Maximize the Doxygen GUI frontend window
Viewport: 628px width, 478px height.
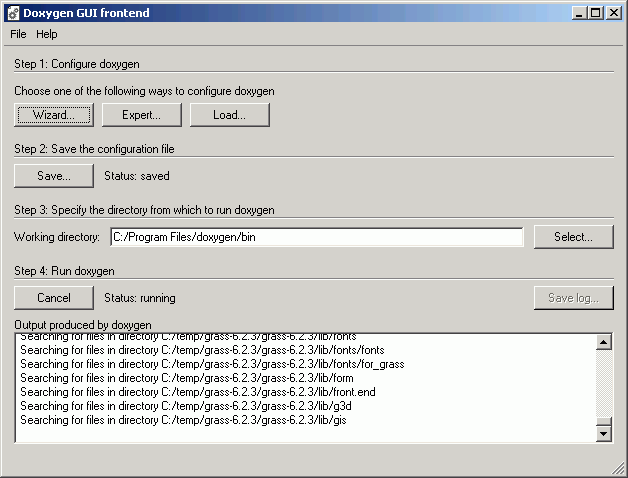point(596,13)
